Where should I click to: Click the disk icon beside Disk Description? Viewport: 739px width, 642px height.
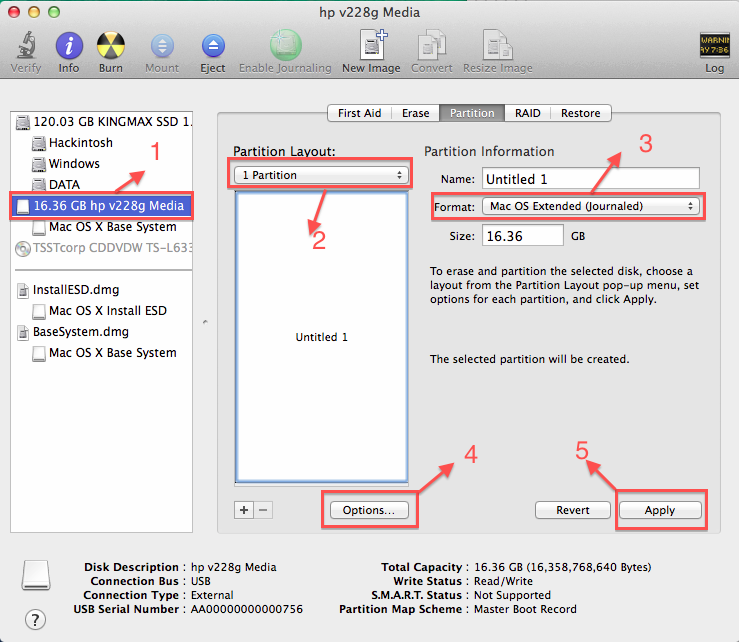coord(36,575)
